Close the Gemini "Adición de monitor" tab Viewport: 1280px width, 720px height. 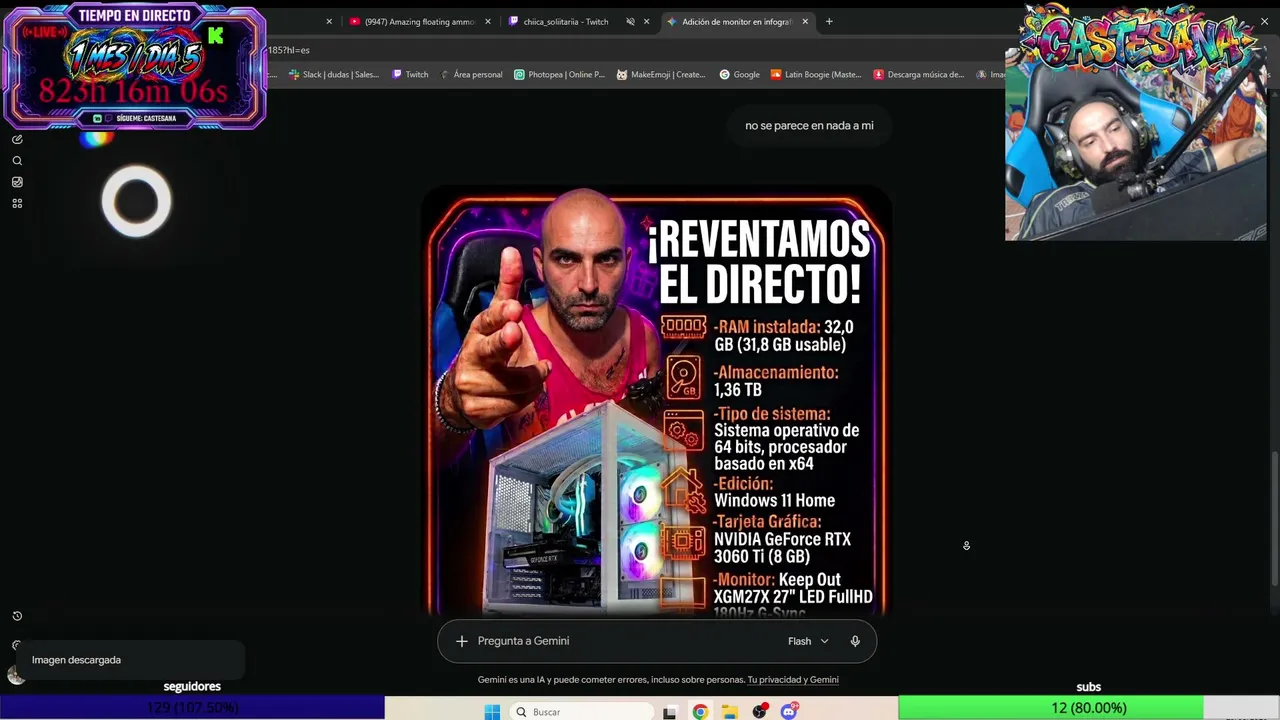(x=805, y=21)
